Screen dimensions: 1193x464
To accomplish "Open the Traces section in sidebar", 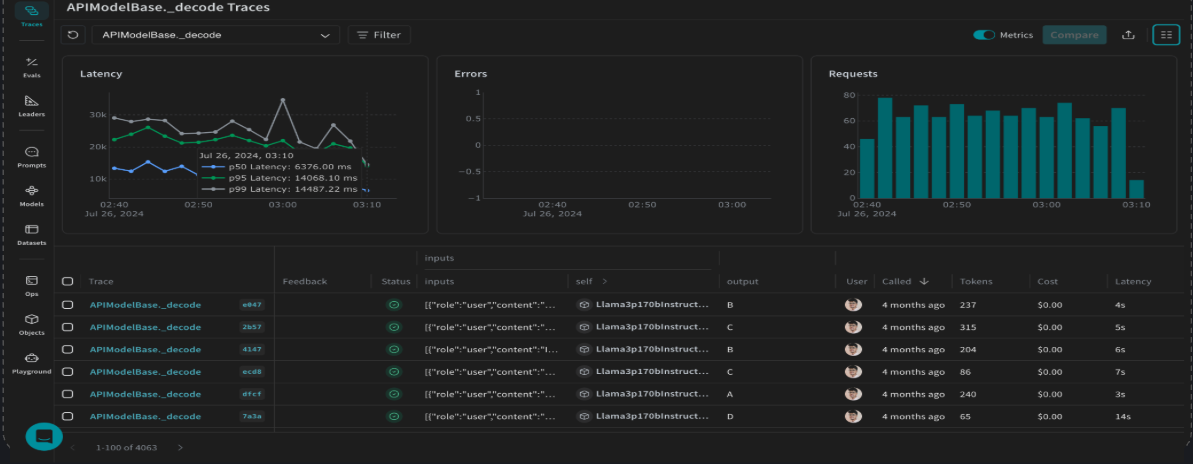I will [31, 16].
